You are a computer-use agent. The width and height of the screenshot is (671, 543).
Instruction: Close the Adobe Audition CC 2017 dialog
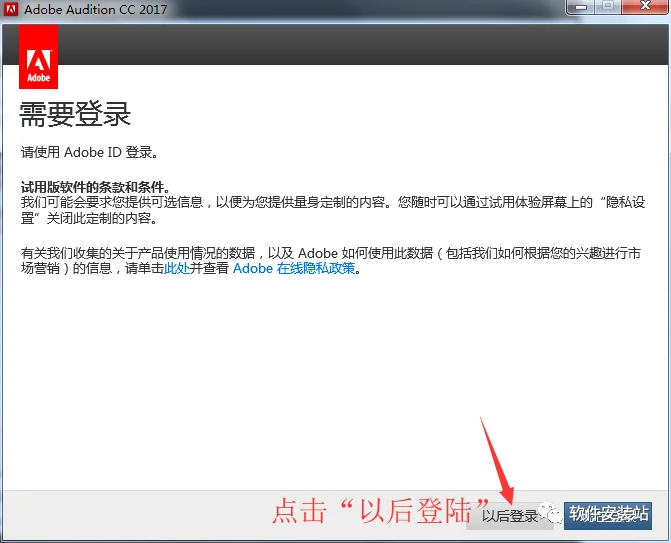click(x=645, y=7)
